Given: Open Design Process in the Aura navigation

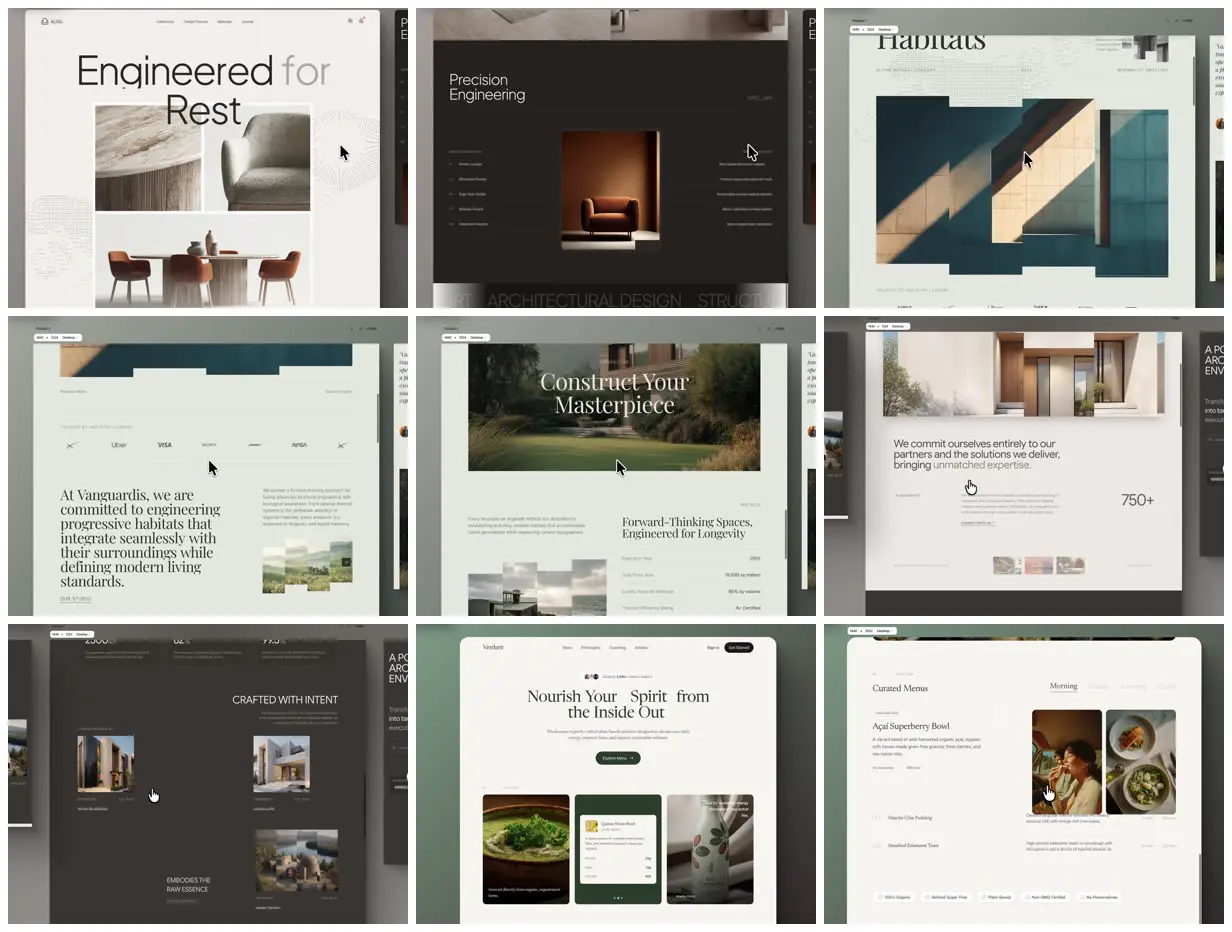Looking at the screenshot, I should click(196, 21).
